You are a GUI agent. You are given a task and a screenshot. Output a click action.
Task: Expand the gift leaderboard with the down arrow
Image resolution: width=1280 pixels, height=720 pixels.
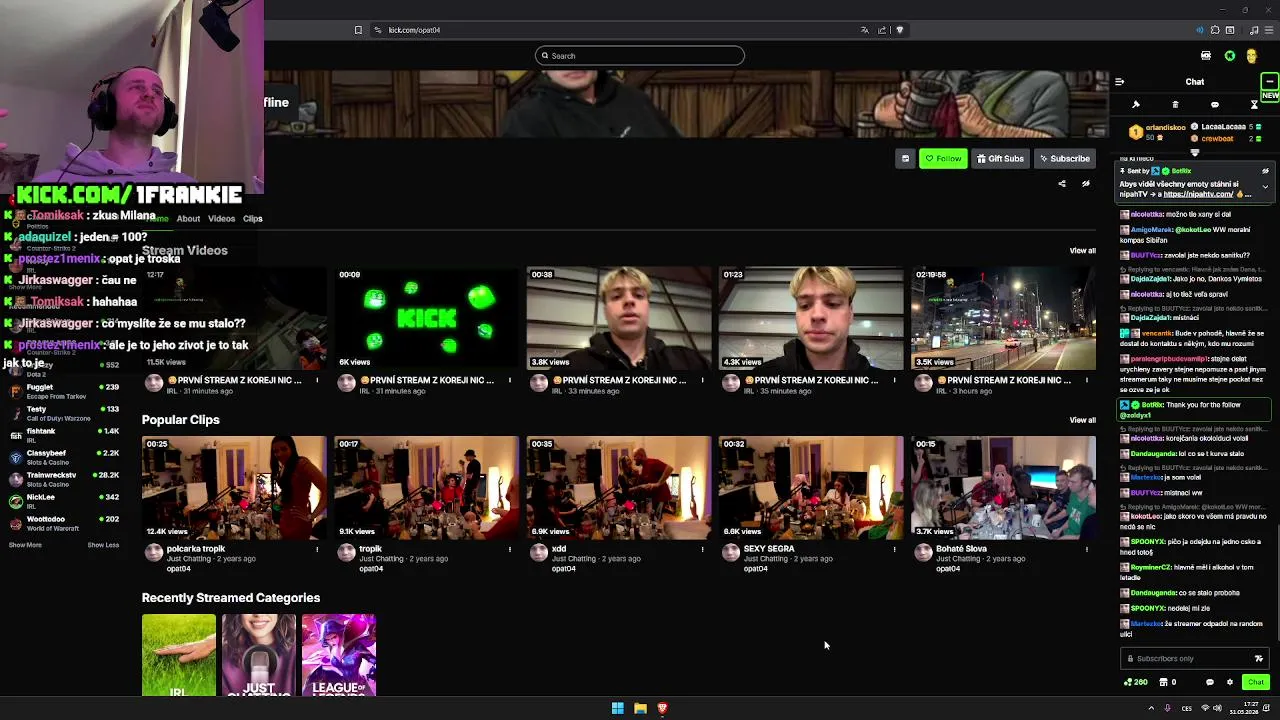pos(1194,152)
